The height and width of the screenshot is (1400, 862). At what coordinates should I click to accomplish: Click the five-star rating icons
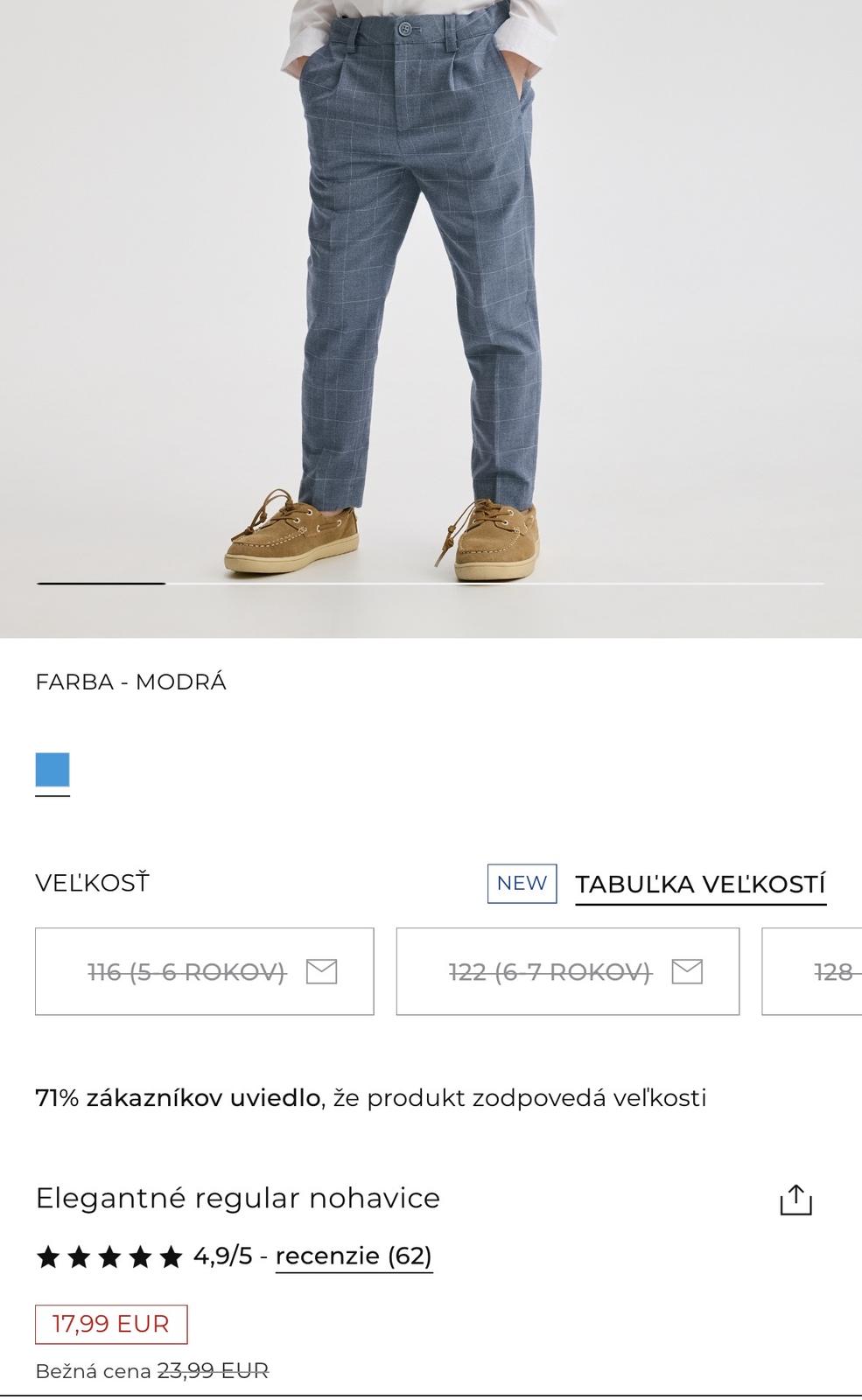[109, 1257]
